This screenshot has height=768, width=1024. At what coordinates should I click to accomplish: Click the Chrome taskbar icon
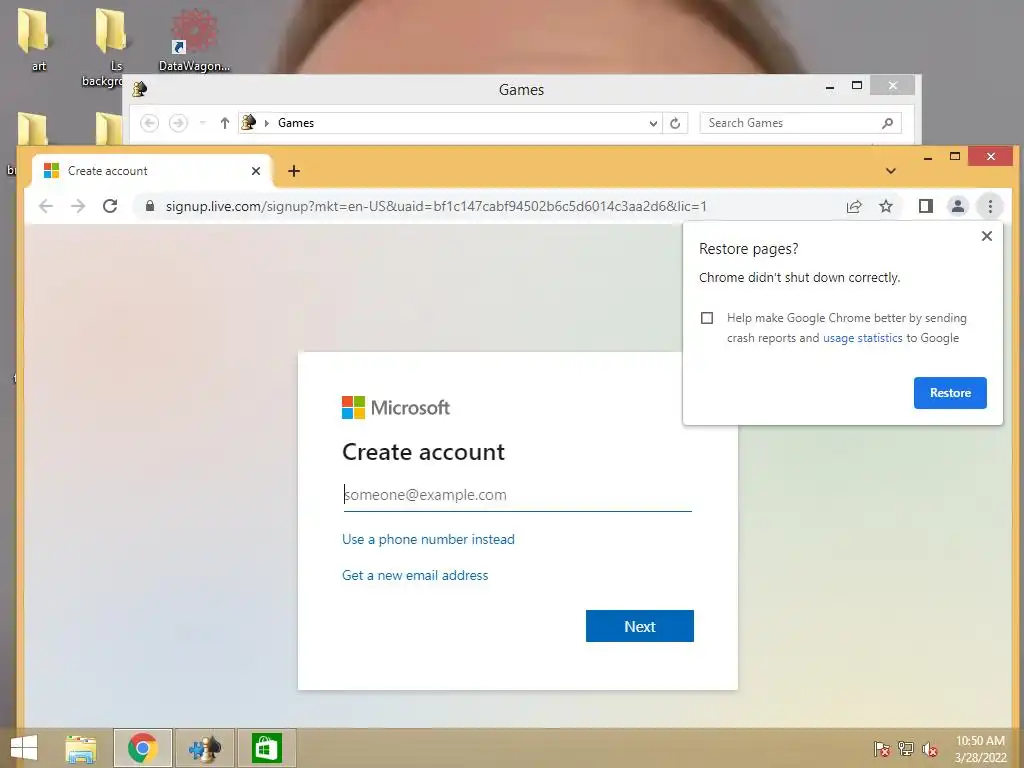[x=142, y=748]
